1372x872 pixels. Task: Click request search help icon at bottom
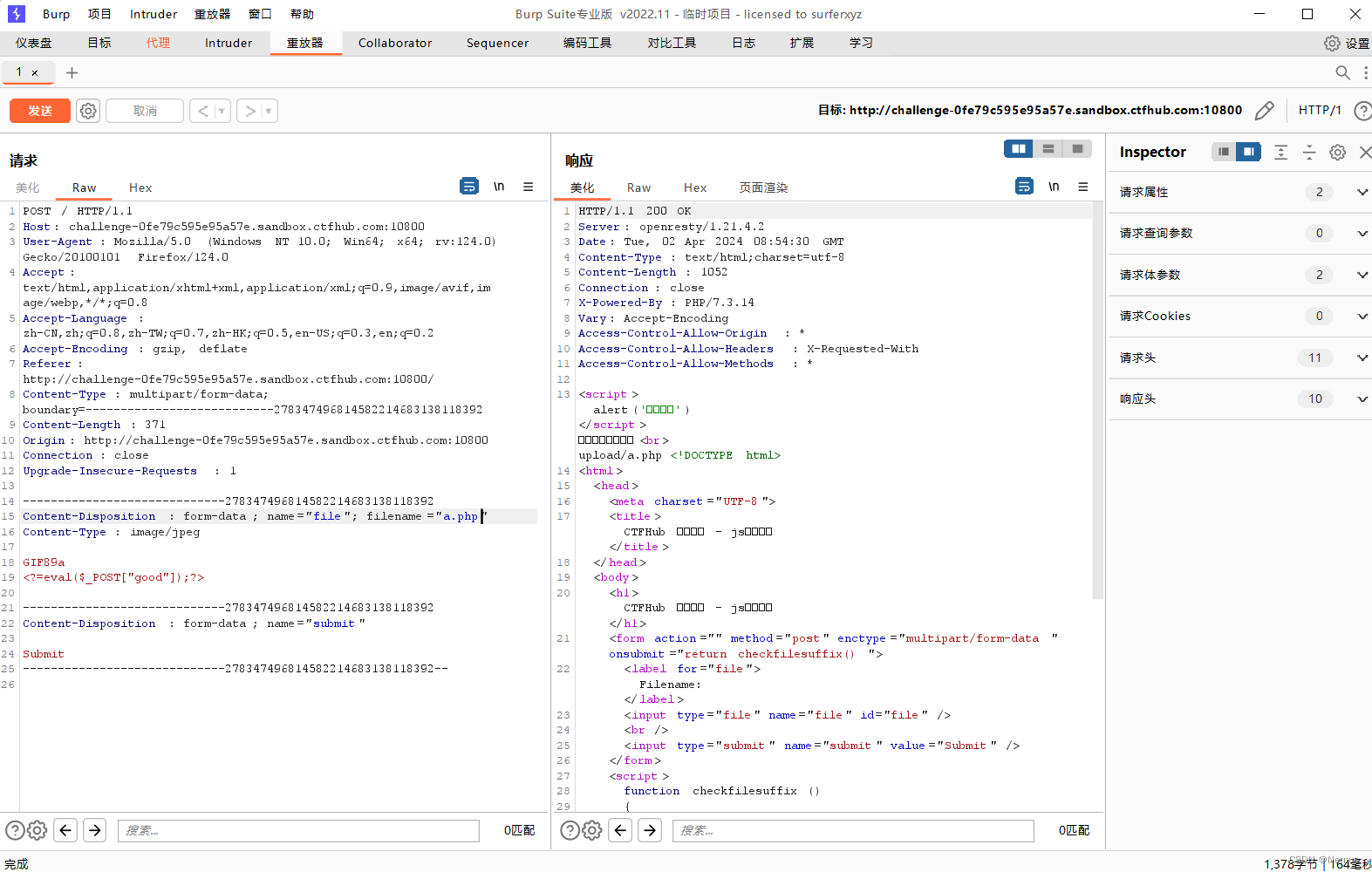pyautogui.click(x=15, y=830)
